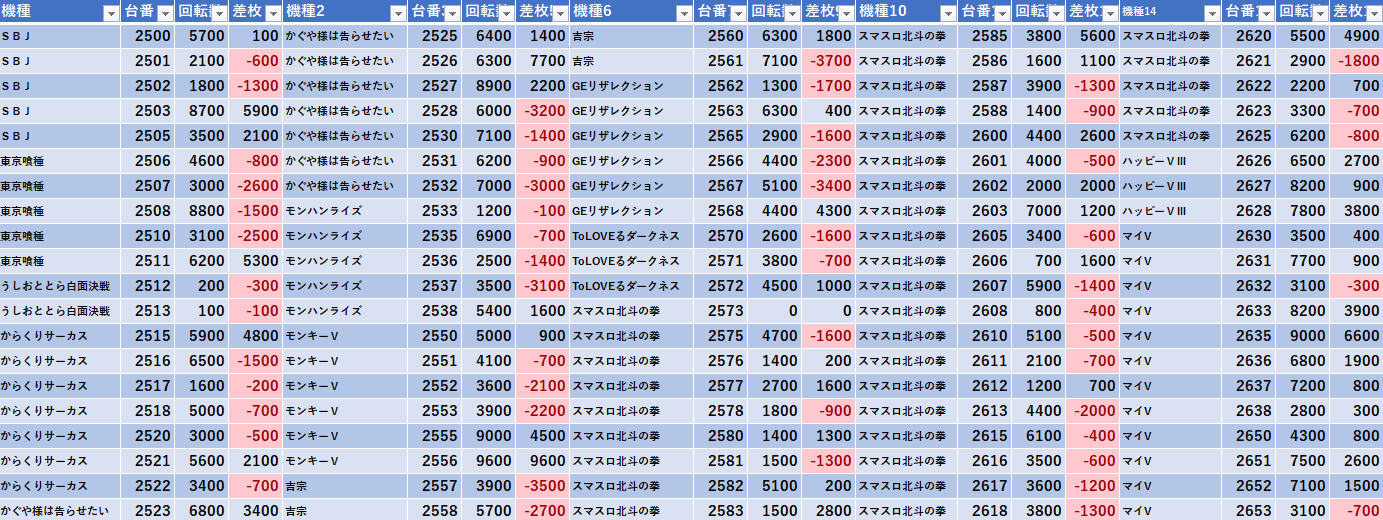Select 差枚 value -3500 in row 2557

[543, 485]
